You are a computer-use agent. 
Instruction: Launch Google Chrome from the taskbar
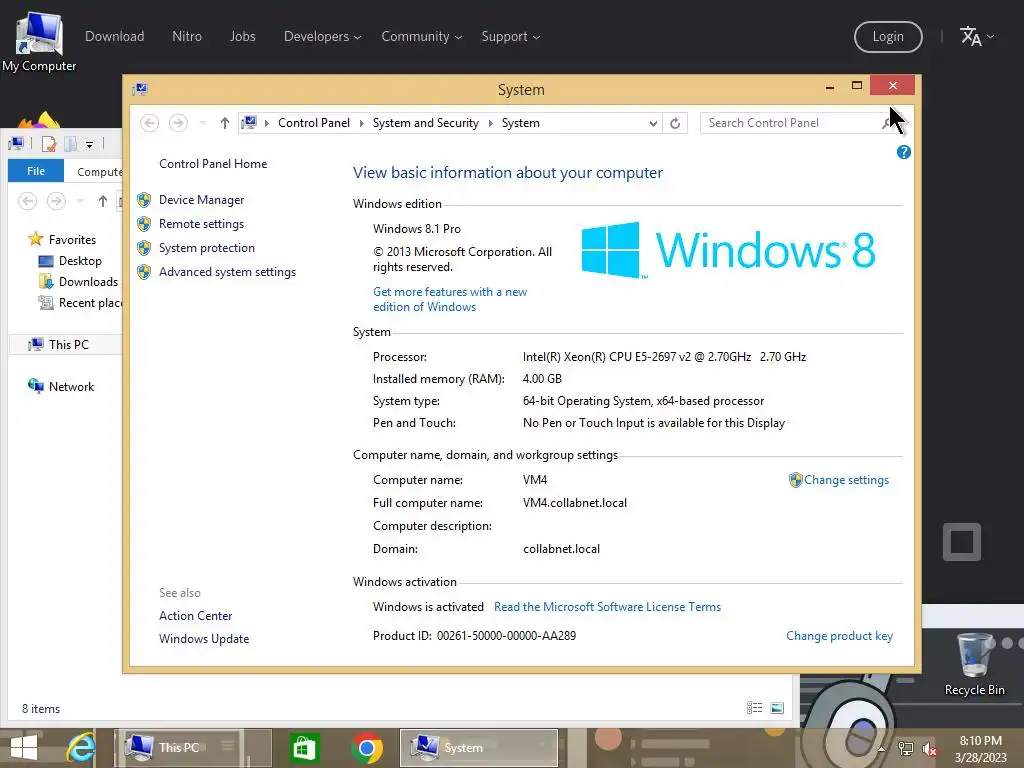click(x=366, y=748)
